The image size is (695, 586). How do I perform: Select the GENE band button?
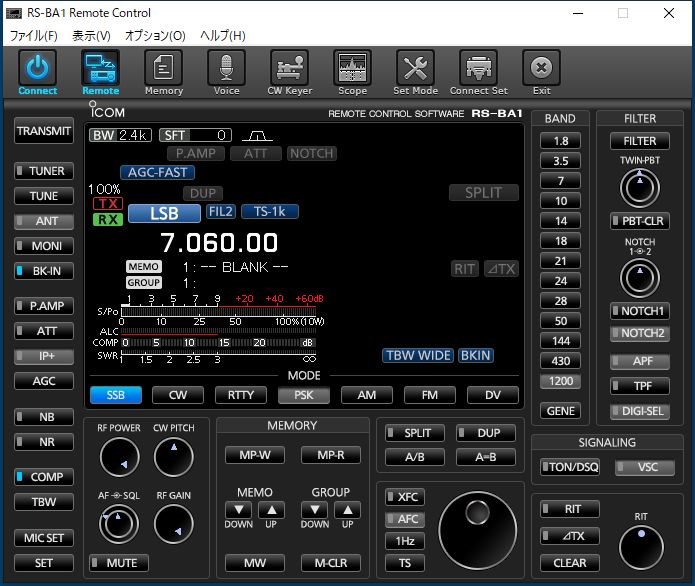560,411
